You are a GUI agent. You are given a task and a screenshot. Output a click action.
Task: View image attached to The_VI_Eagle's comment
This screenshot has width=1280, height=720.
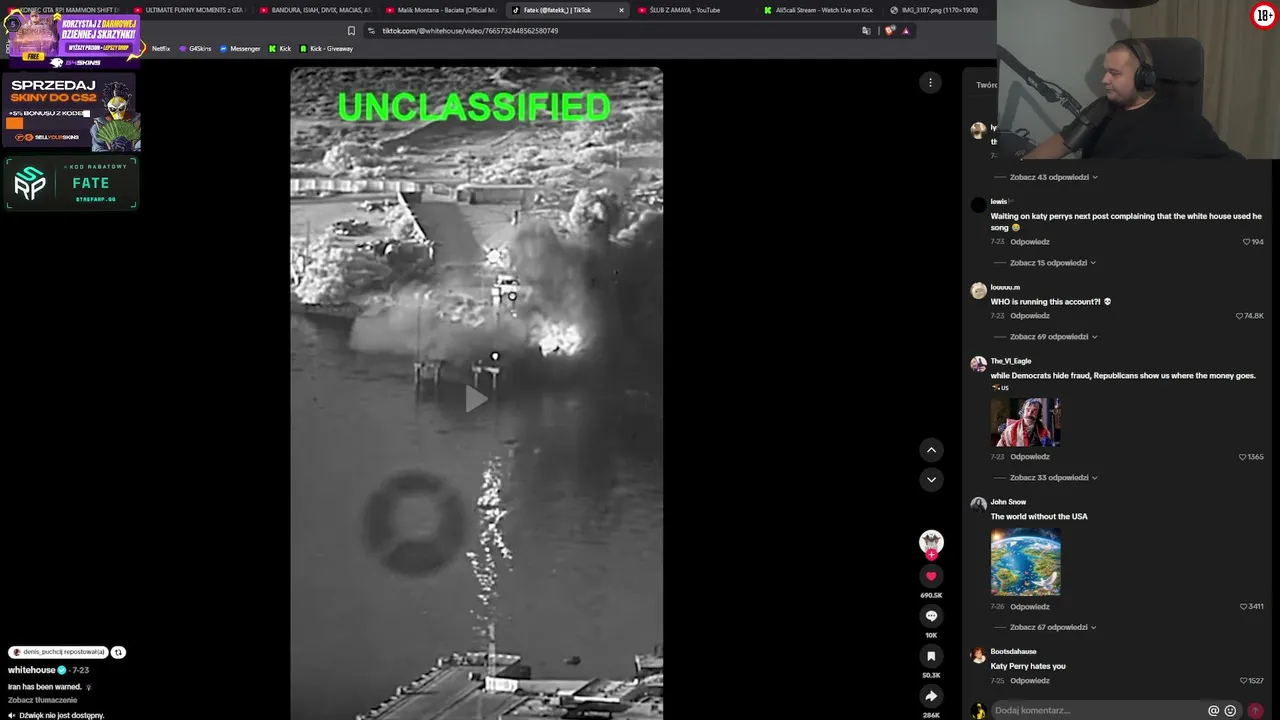point(1025,421)
